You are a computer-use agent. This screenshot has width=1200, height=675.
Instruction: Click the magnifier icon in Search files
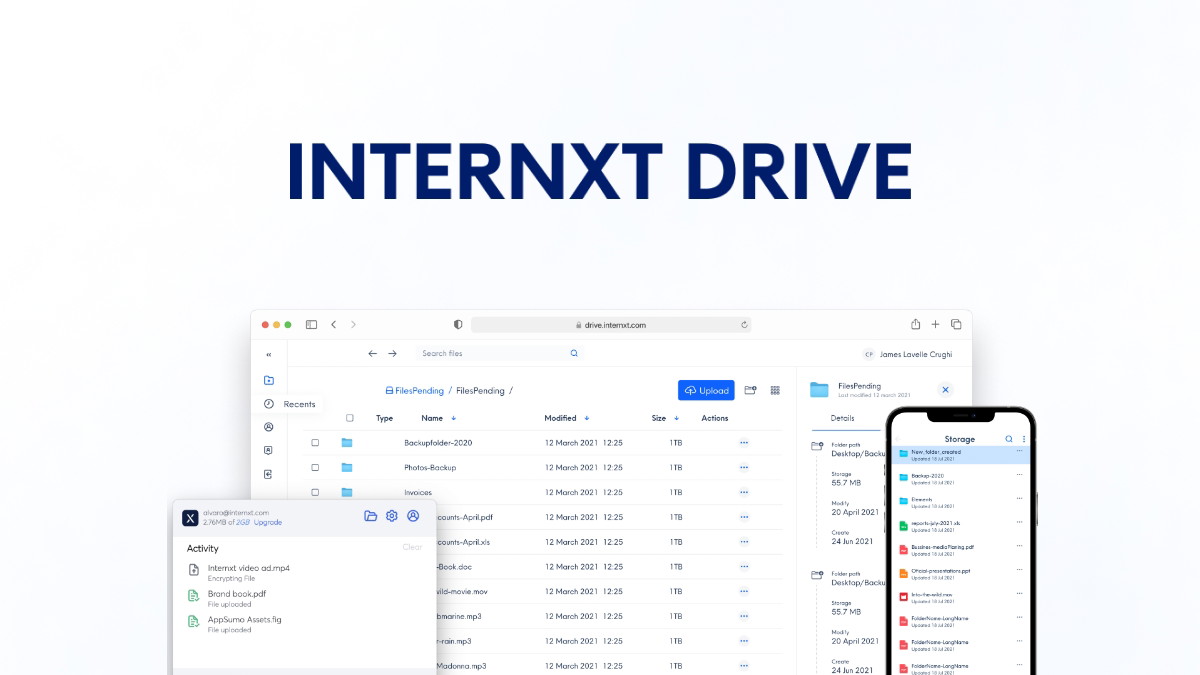pos(574,353)
